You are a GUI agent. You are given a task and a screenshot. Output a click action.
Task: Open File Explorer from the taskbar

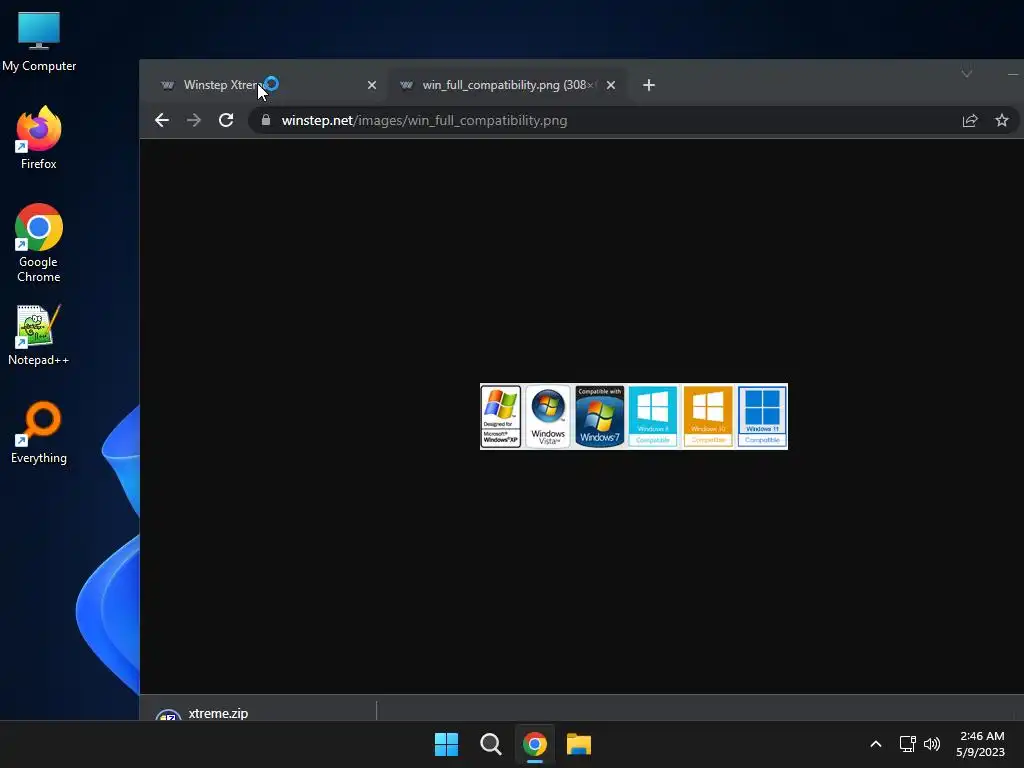pos(579,744)
